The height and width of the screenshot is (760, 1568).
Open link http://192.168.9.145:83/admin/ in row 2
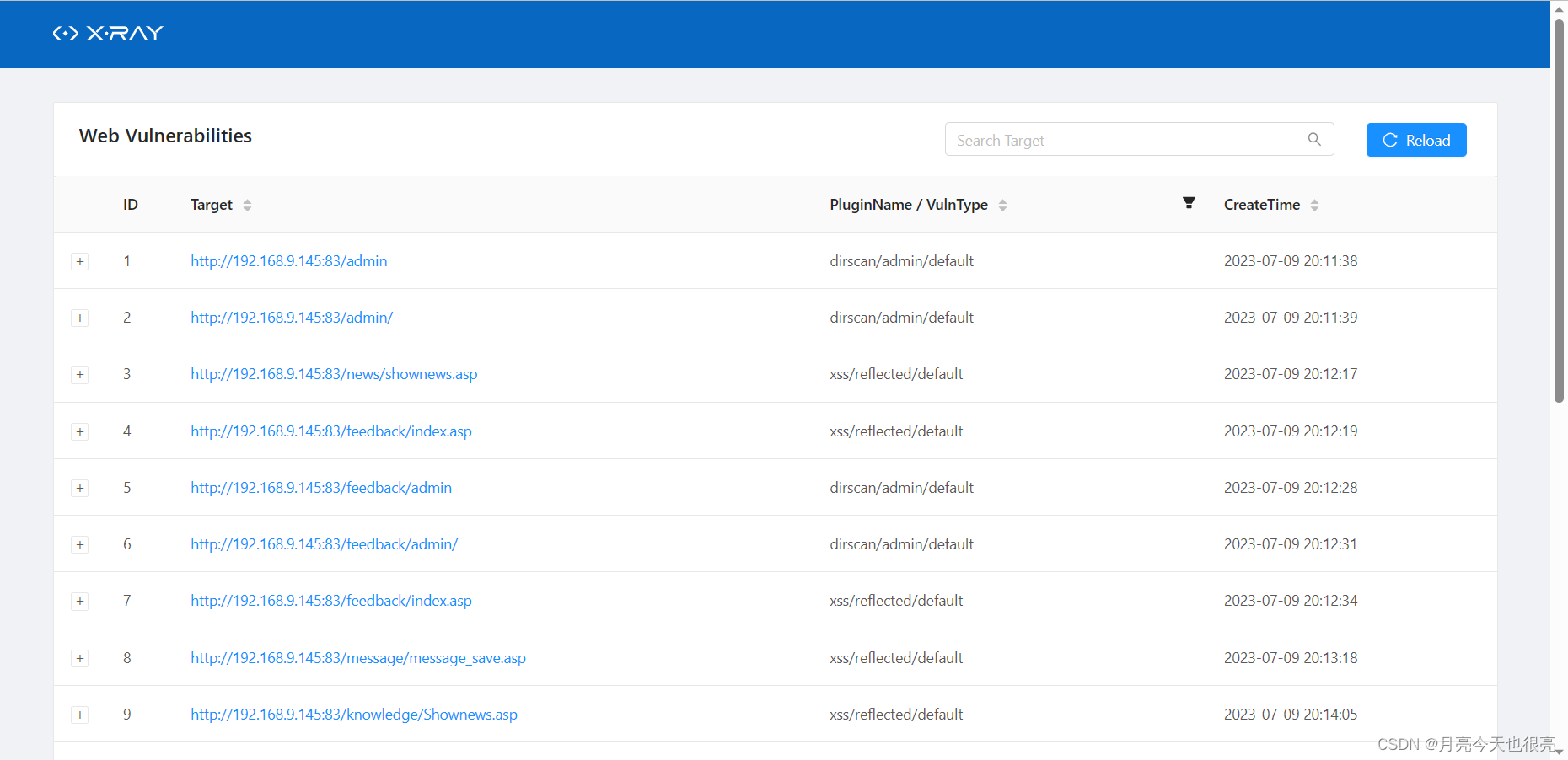pyautogui.click(x=292, y=318)
